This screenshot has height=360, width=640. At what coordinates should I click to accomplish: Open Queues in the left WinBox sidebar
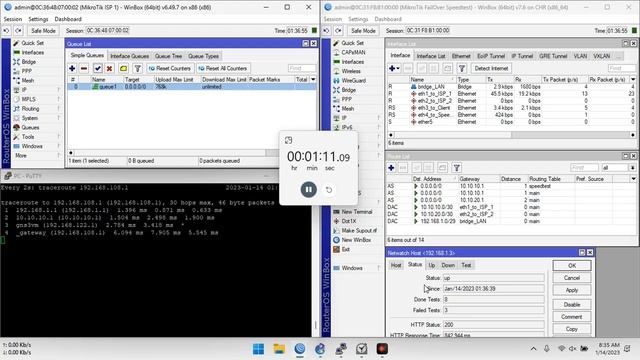(x=30, y=127)
